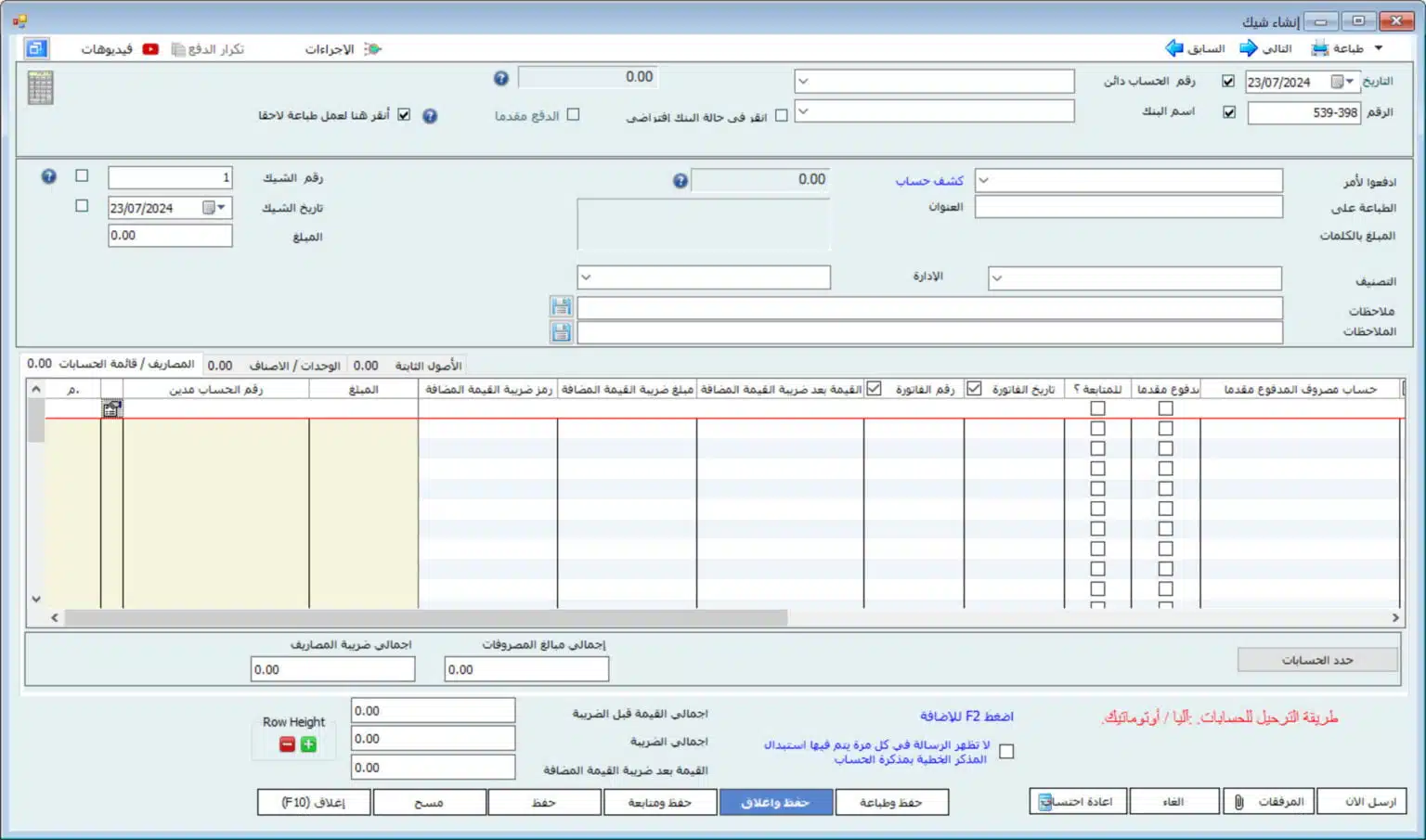Switch to the الأصول الثابتة tab
Screen dimensions: 1426x840
coord(428,366)
